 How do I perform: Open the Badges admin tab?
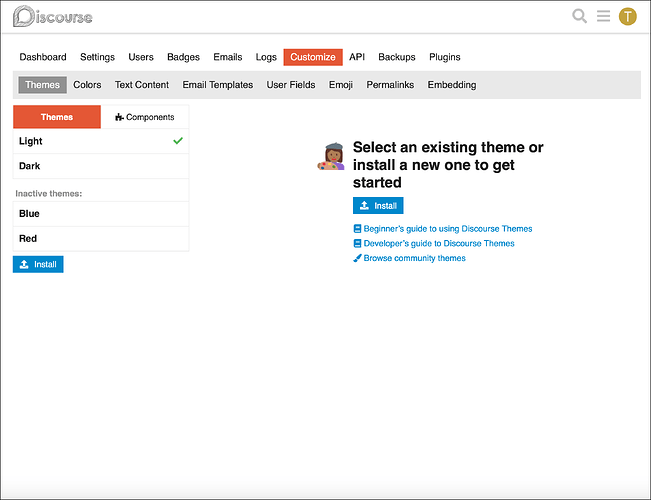click(x=183, y=57)
